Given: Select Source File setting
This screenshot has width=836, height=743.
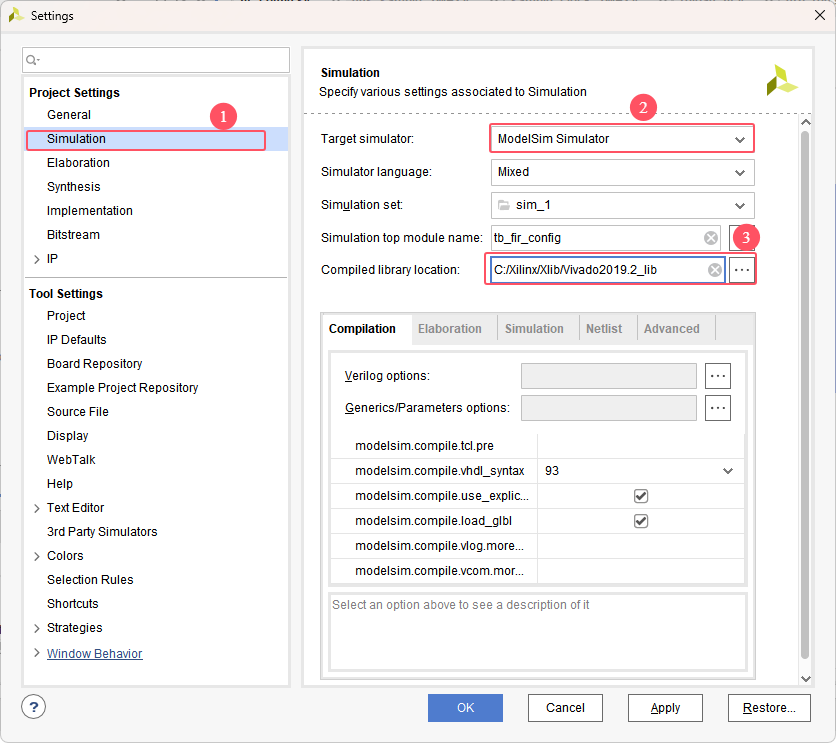Looking at the screenshot, I should 78,412.
